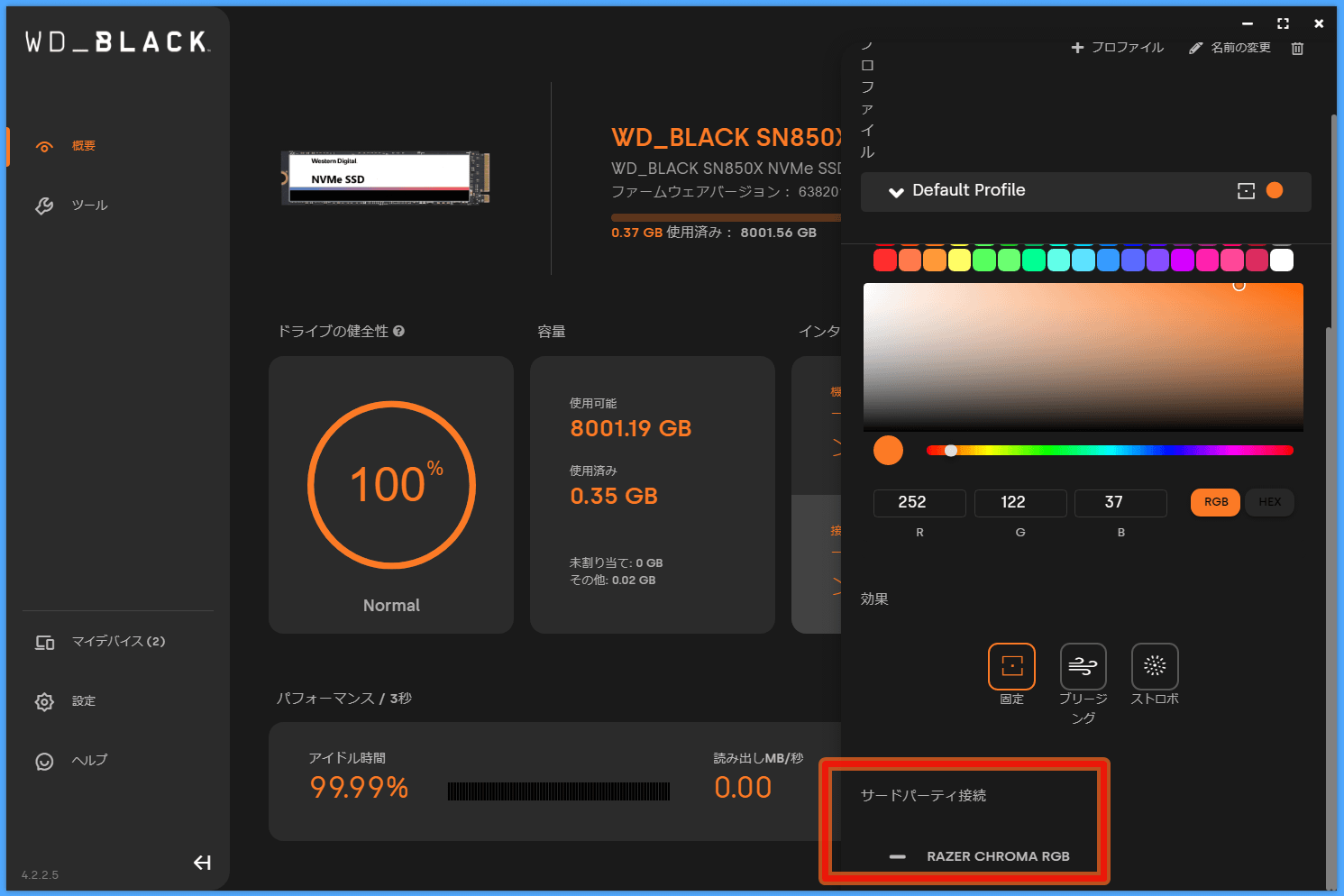Click the current color preview circle
The height and width of the screenshot is (896, 1344).
coord(888,450)
